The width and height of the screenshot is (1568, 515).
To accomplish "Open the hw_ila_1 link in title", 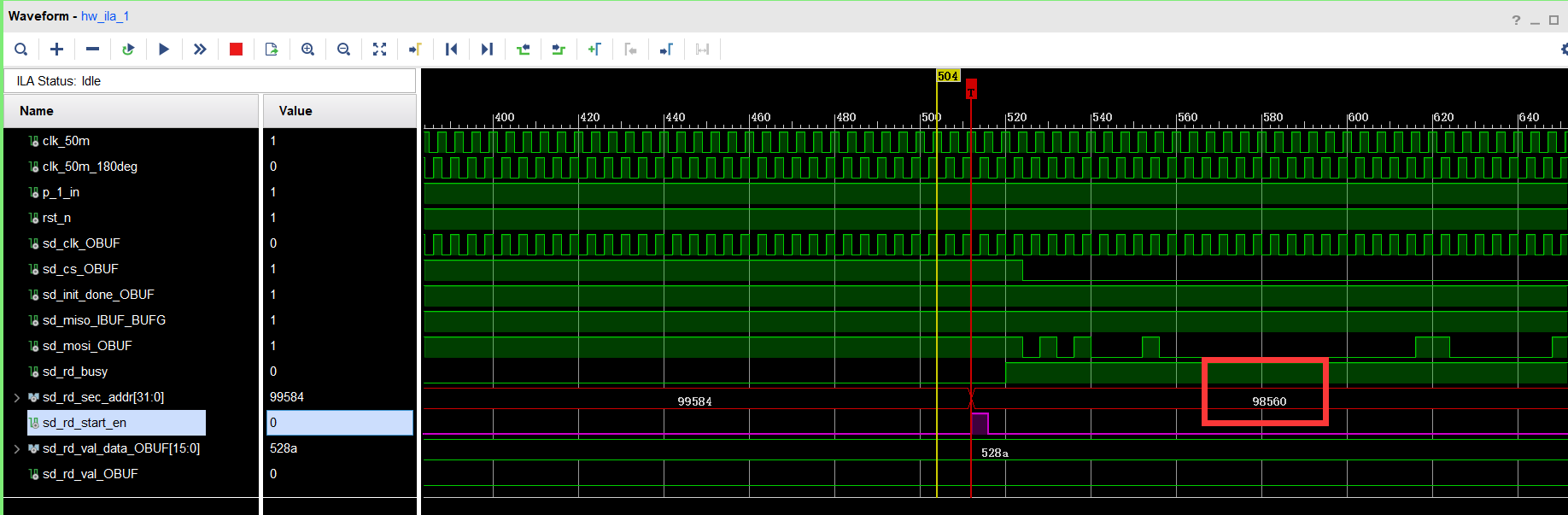I will [x=105, y=16].
